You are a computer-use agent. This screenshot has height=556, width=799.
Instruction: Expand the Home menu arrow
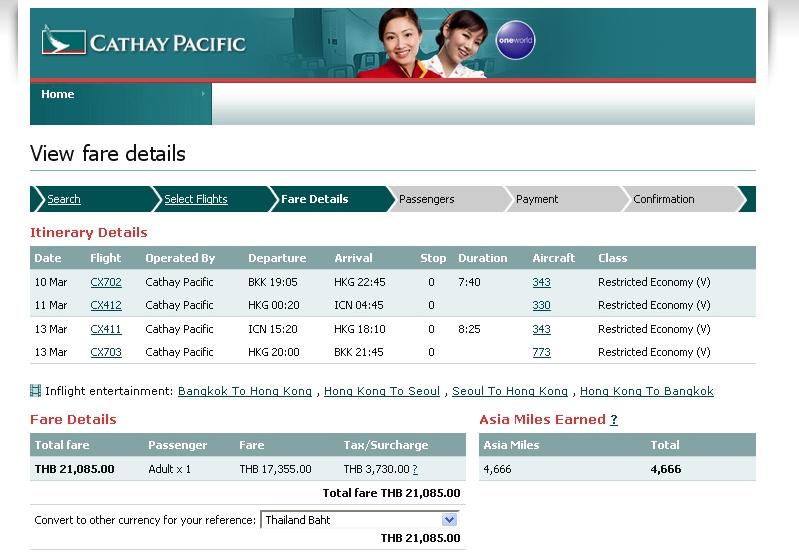pyautogui.click(x=203, y=94)
